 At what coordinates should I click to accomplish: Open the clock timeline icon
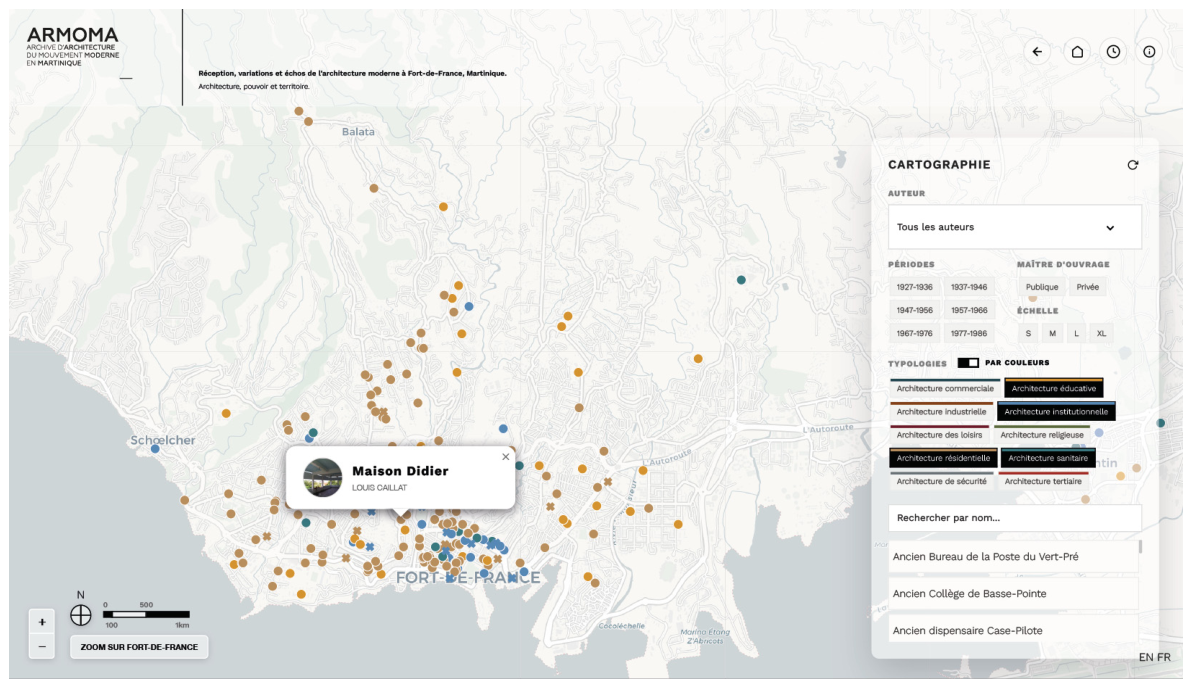click(1114, 52)
